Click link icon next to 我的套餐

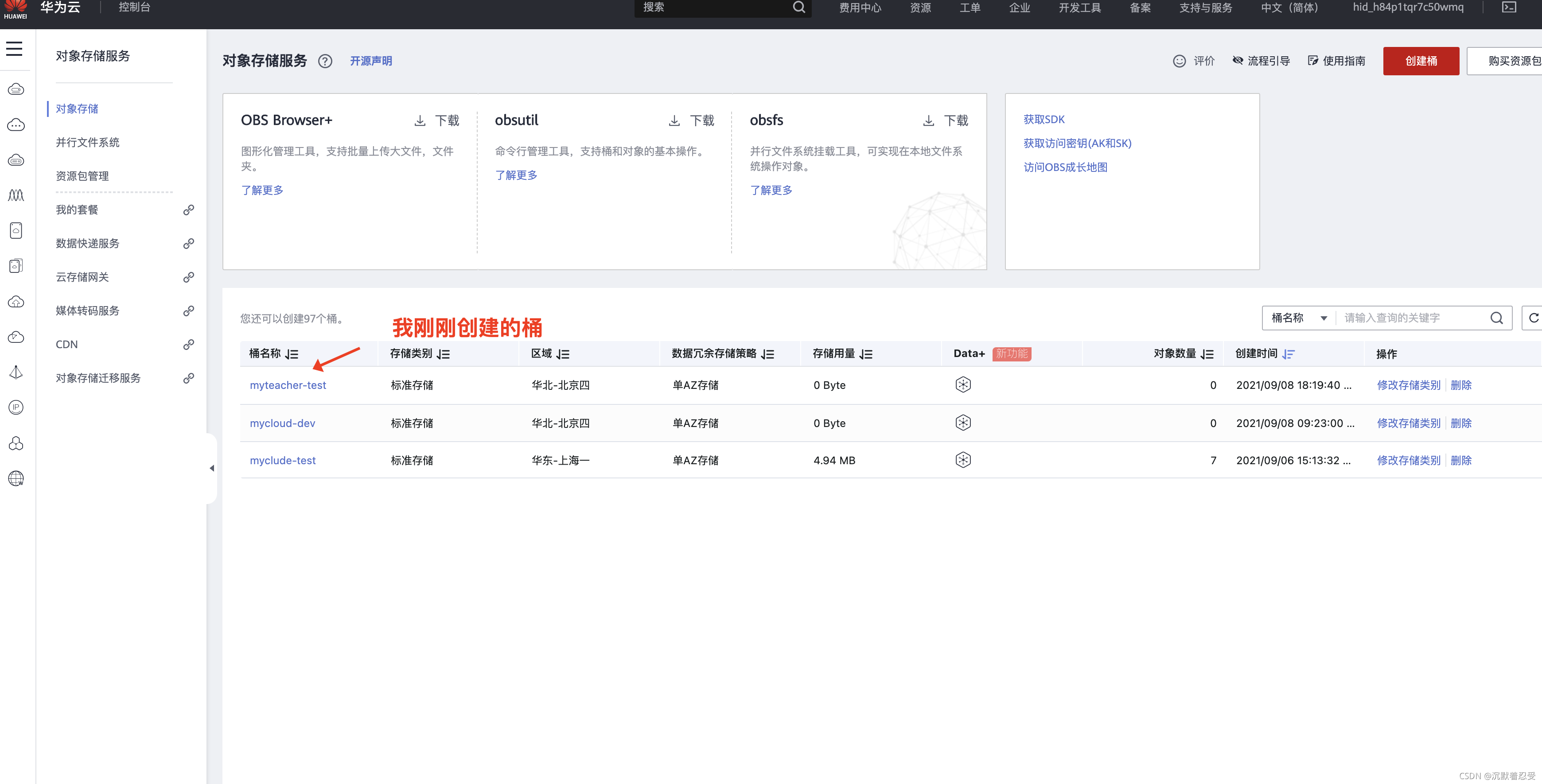(189, 210)
